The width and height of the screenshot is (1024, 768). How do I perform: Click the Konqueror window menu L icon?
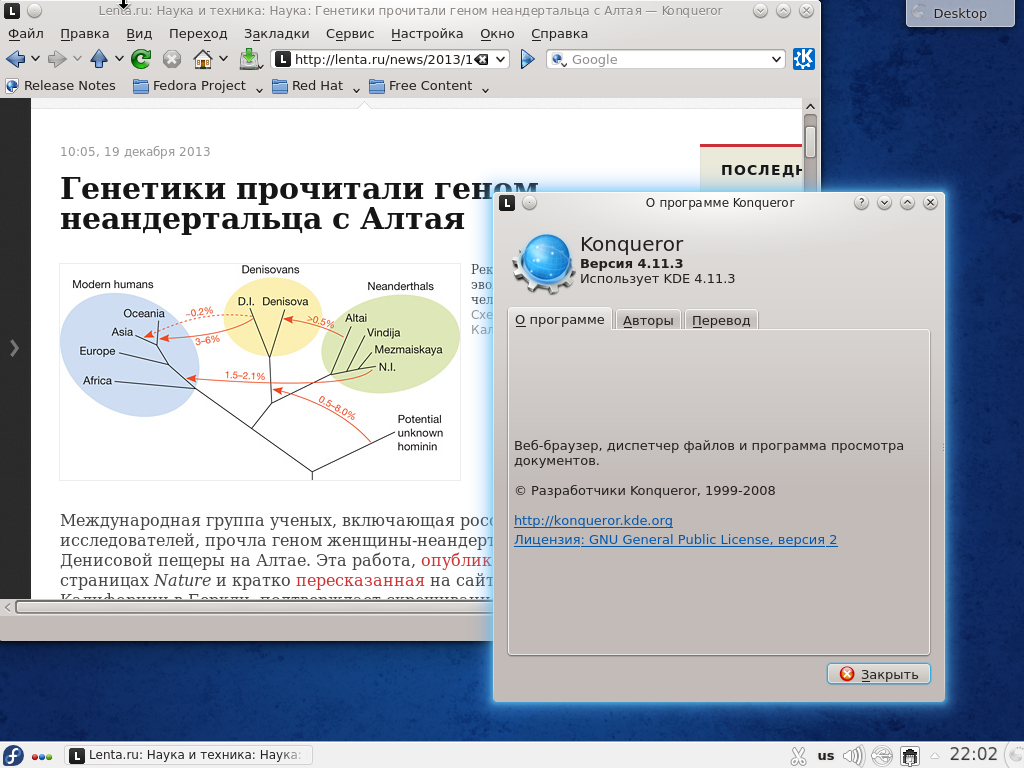[x=12, y=10]
